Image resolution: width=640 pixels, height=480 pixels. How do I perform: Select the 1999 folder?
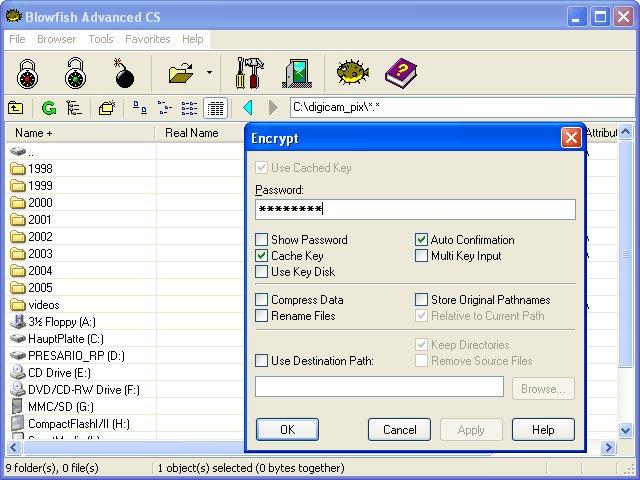[x=31, y=186]
